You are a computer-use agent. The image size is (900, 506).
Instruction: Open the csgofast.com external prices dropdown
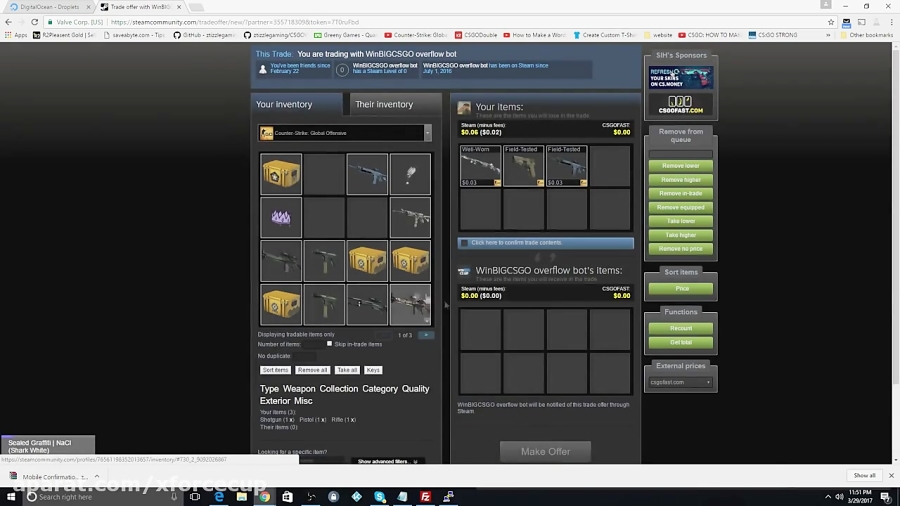[681, 382]
